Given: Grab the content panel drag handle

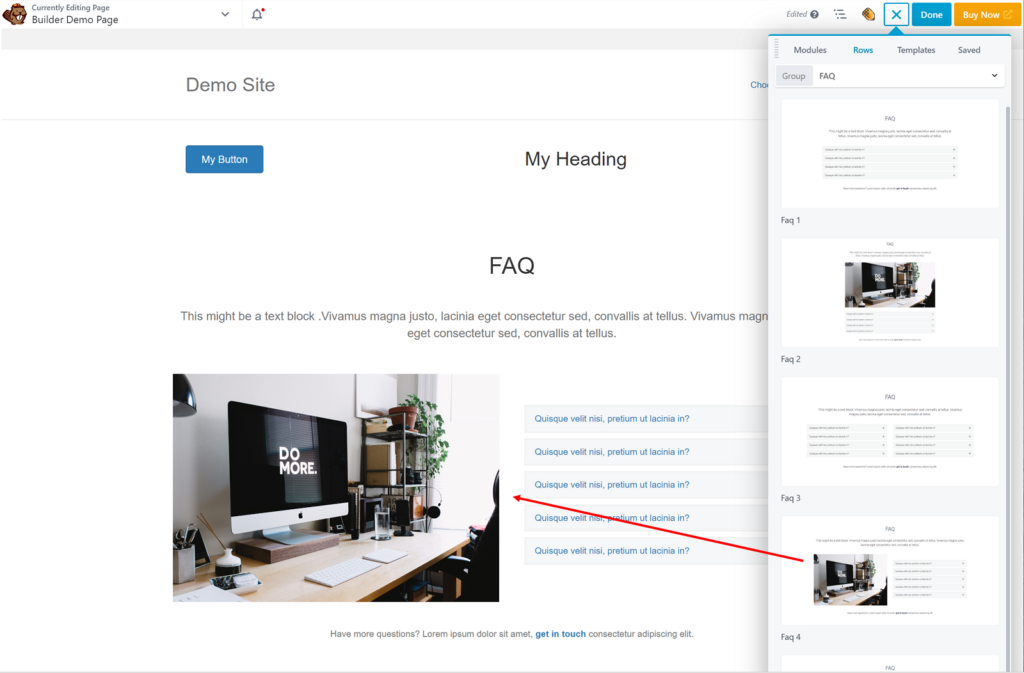Looking at the screenshot, I should [776, 49].
